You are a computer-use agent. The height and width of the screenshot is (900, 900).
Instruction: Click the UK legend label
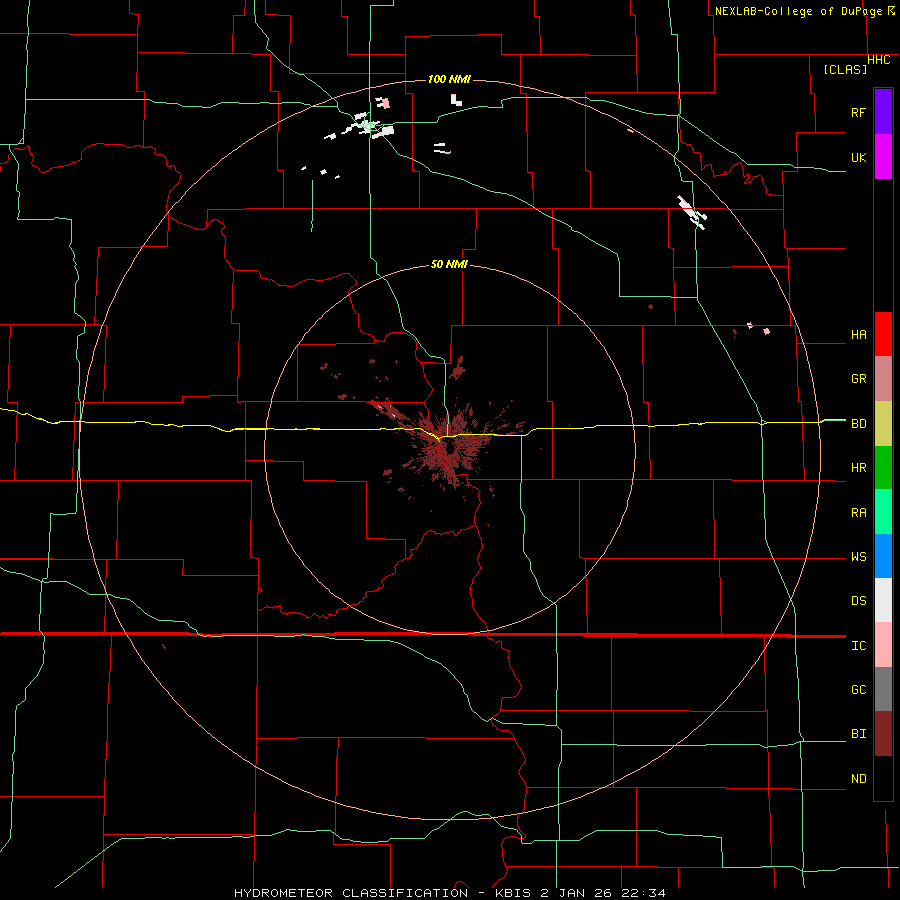[859, 157]
